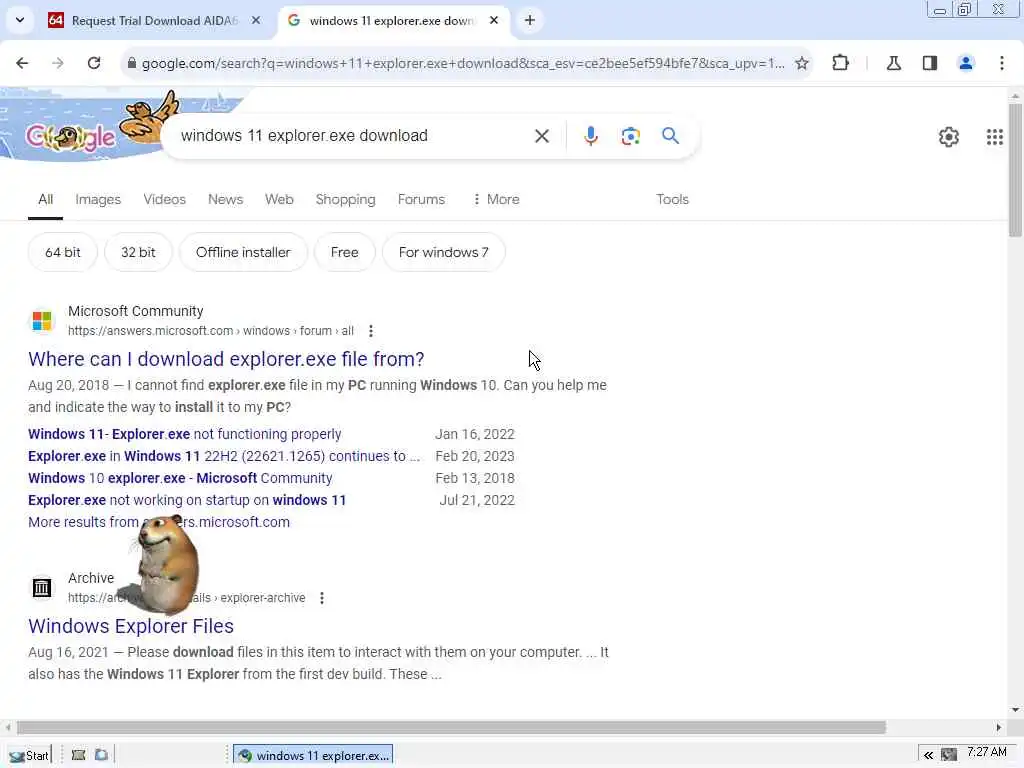Switch to Request Trial Download AIDA64 tab
The image size is (1024, 768).
pos(154,20)
